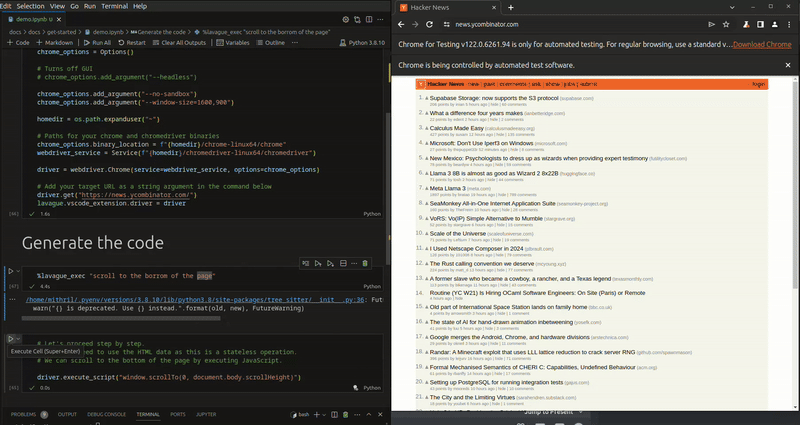This screenshot has height=425, width=800.
Task: Expand run options chevron beside execute_script cell
Action: pyautogui.click(x=18, y=339)
